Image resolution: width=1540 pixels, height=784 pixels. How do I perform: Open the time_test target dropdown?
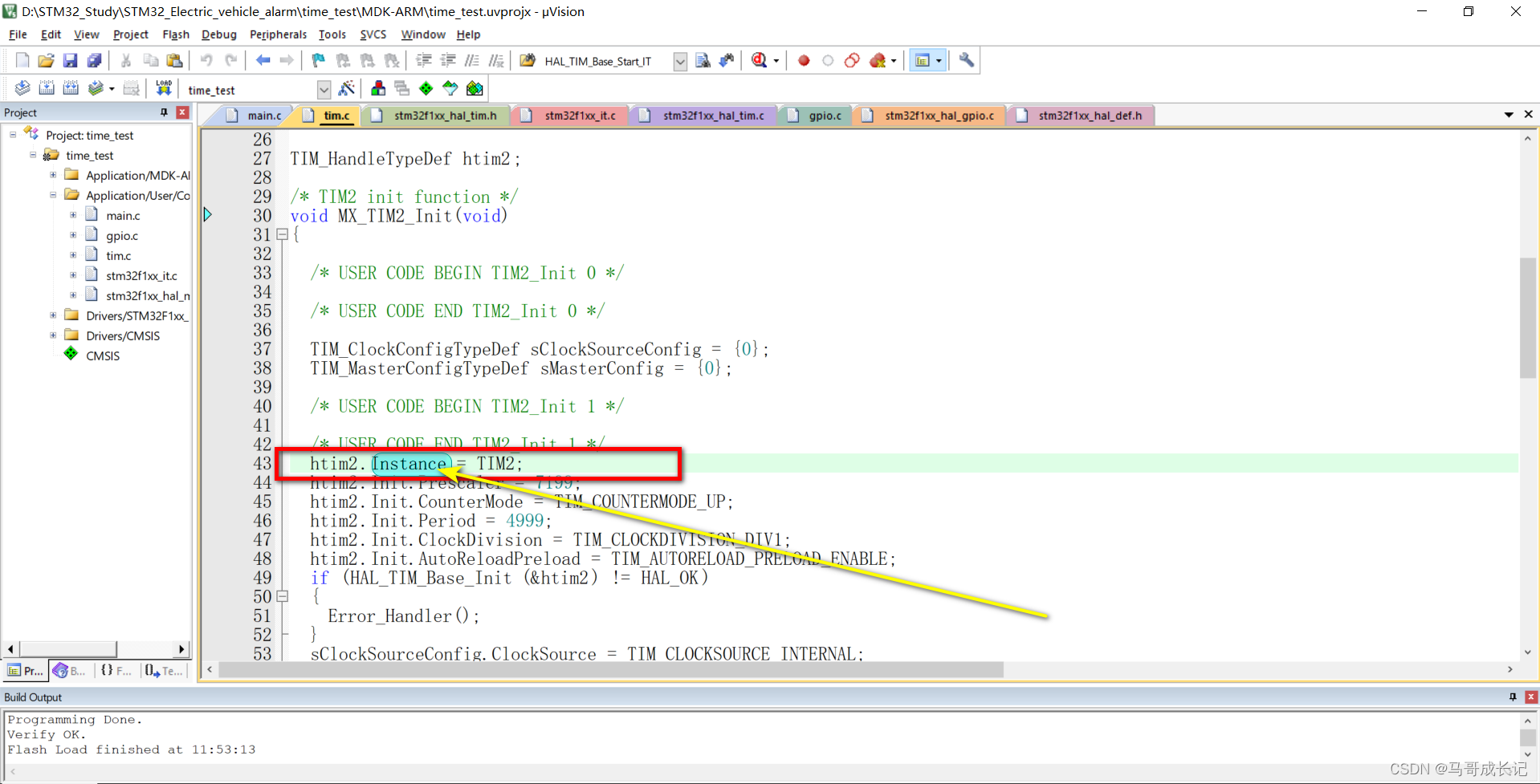pos(324,89)
